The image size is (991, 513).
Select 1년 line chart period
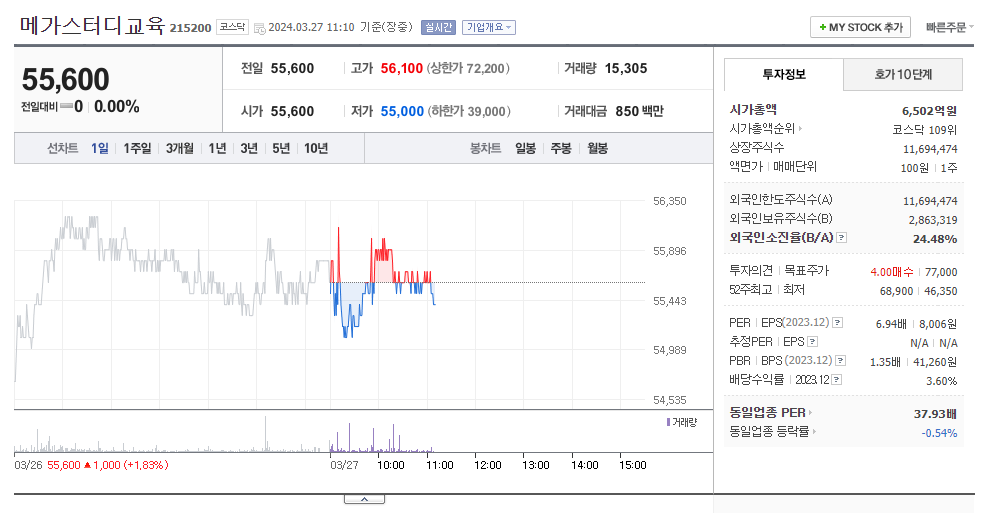click(217, 148)
